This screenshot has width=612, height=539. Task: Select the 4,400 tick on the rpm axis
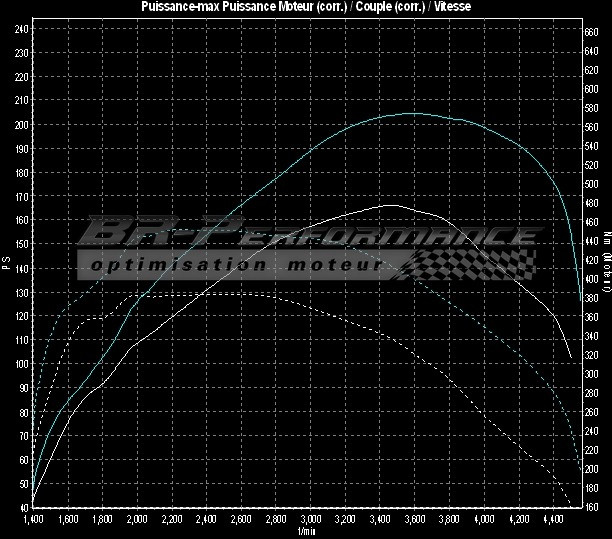click(551, 520)
